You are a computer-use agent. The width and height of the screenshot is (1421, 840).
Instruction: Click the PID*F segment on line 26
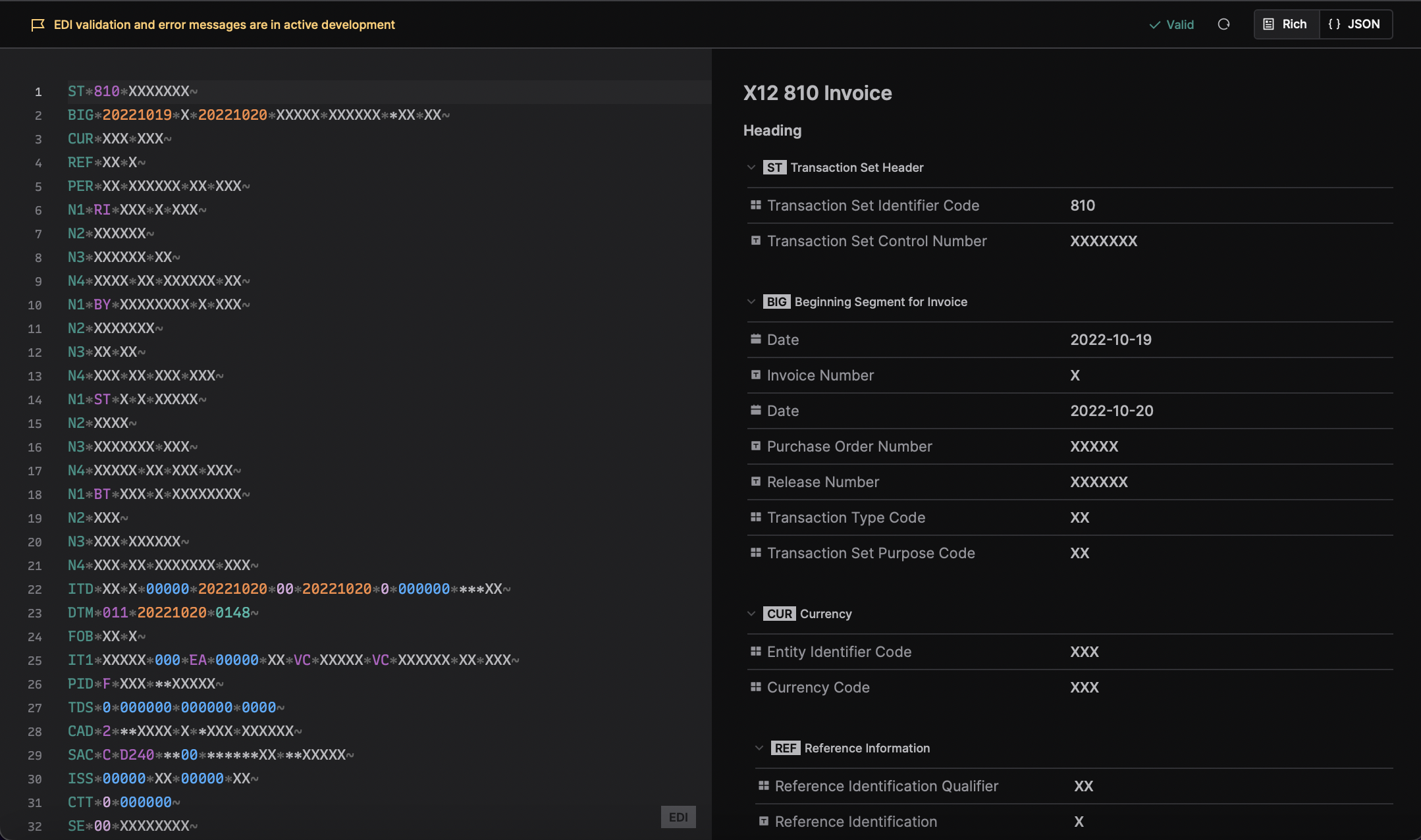[146, 684]
